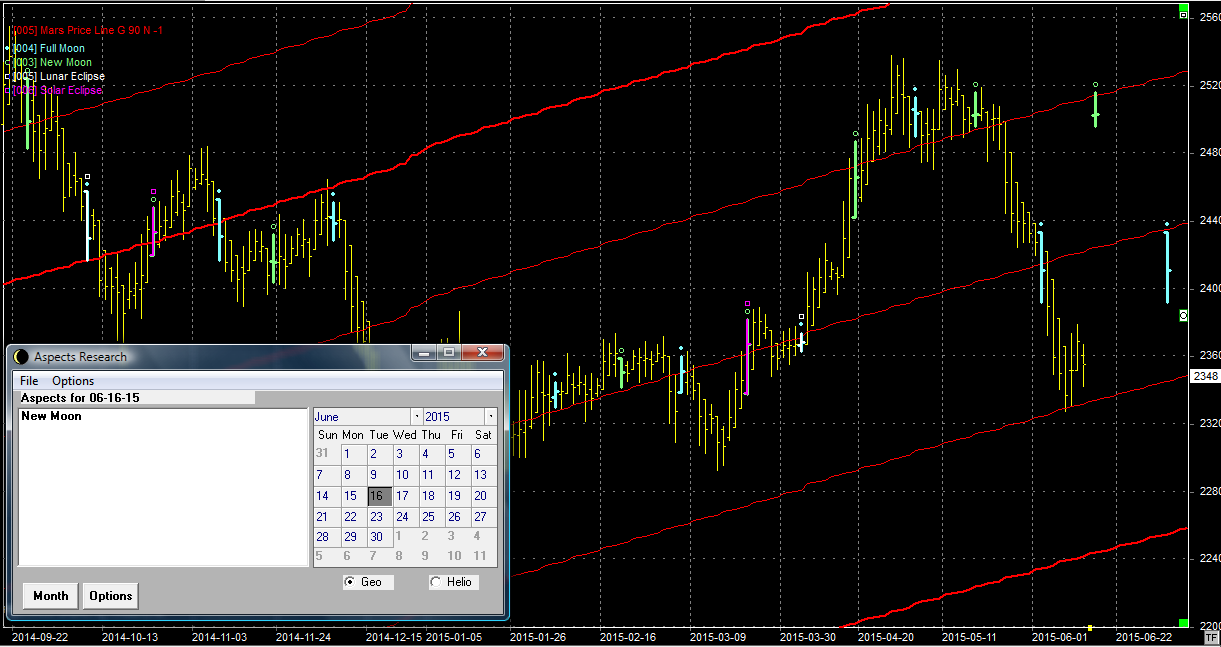The height and width of the screenshot is (647, 1221).
Task: Click the 2014-09-22 date axis label
Action: pos(39,636)
